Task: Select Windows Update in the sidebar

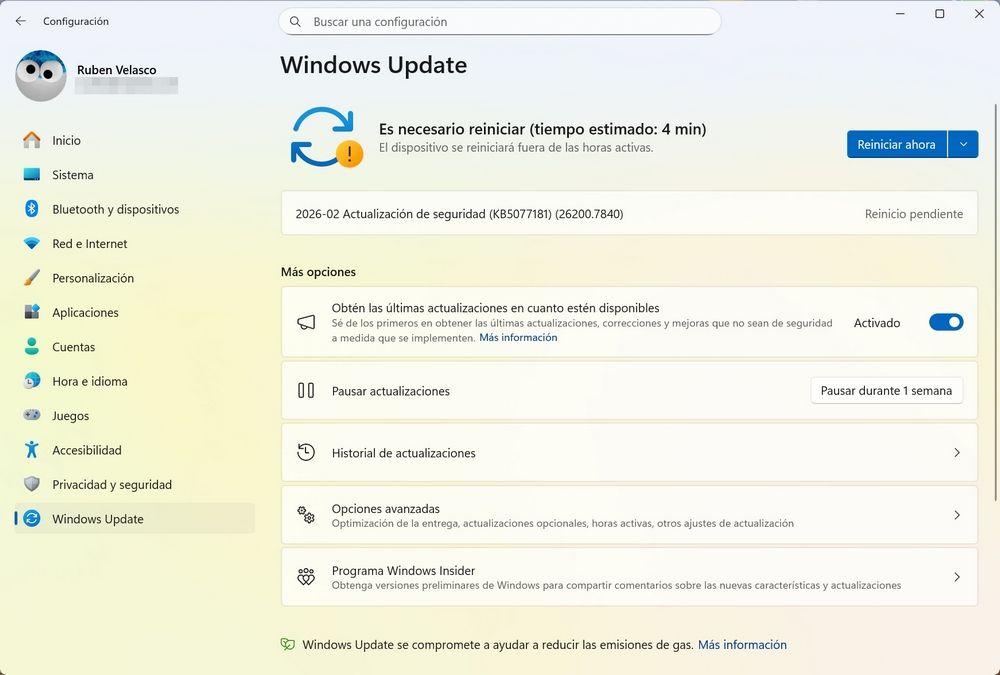Action: [97, 519]
